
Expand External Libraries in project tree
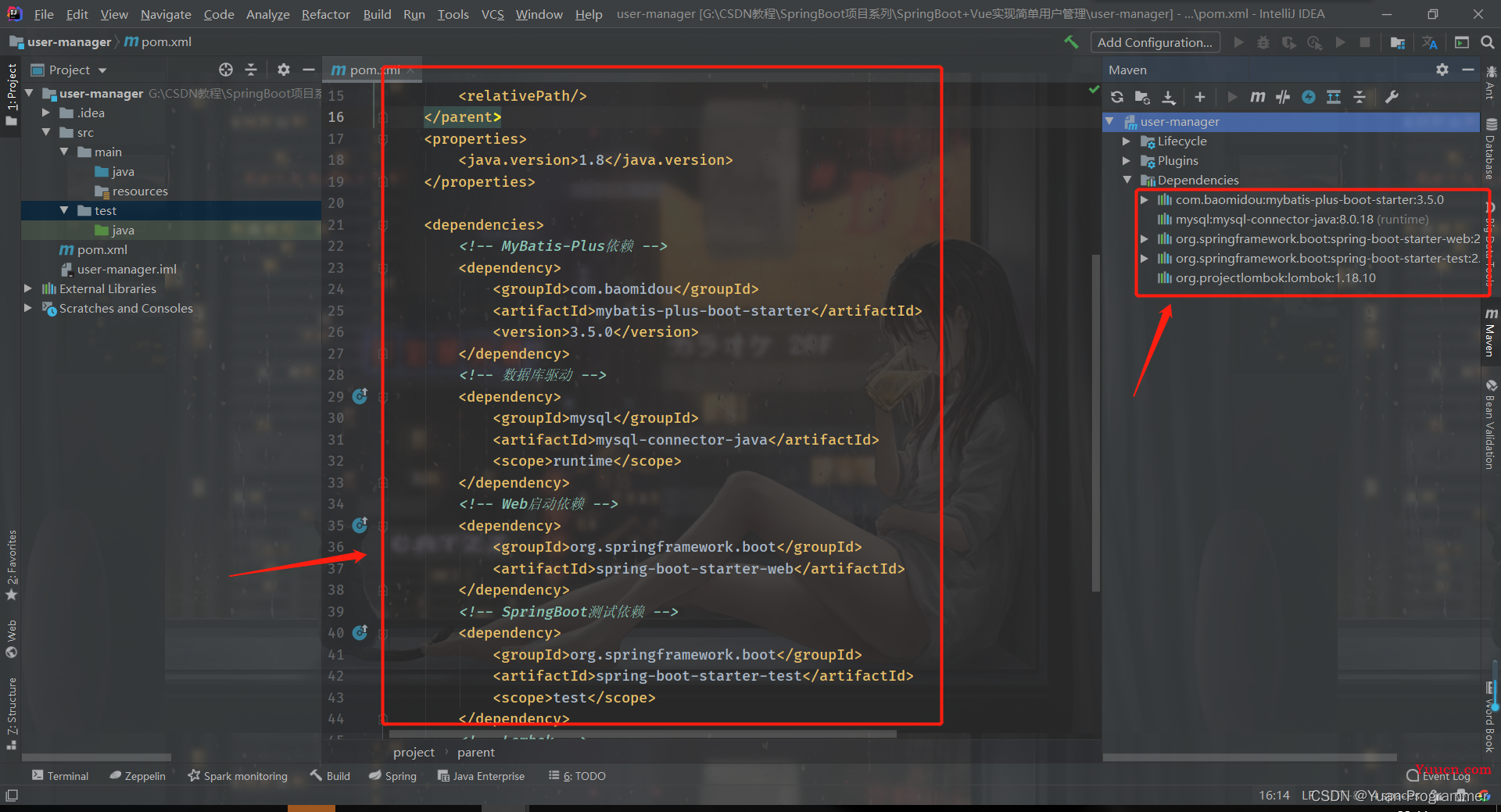click(x=28, y=288)
